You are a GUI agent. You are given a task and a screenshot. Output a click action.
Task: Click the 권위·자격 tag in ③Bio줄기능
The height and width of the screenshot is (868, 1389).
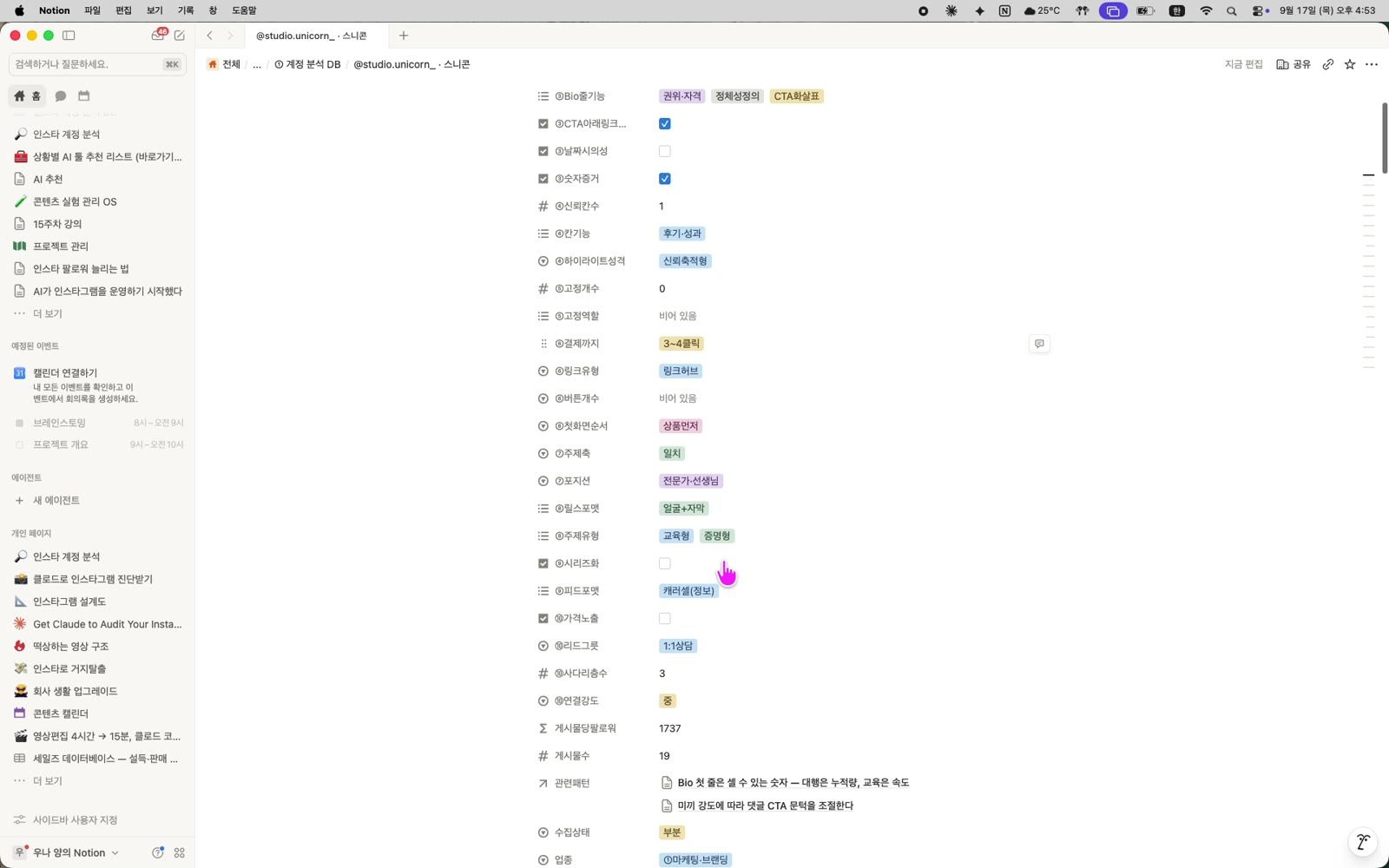(x=682, y=96)
